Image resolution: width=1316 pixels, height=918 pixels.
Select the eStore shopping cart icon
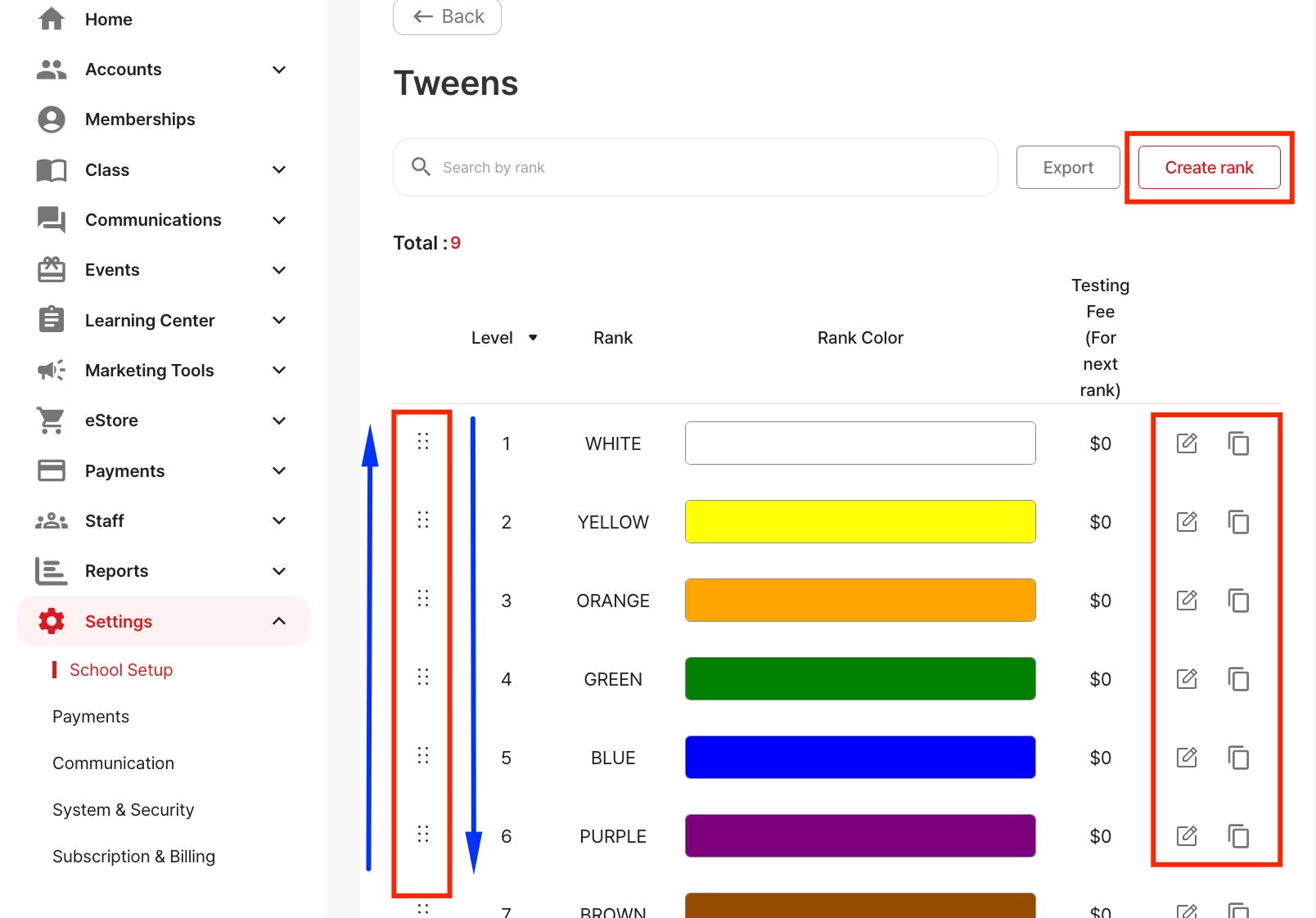pos(51,420)
